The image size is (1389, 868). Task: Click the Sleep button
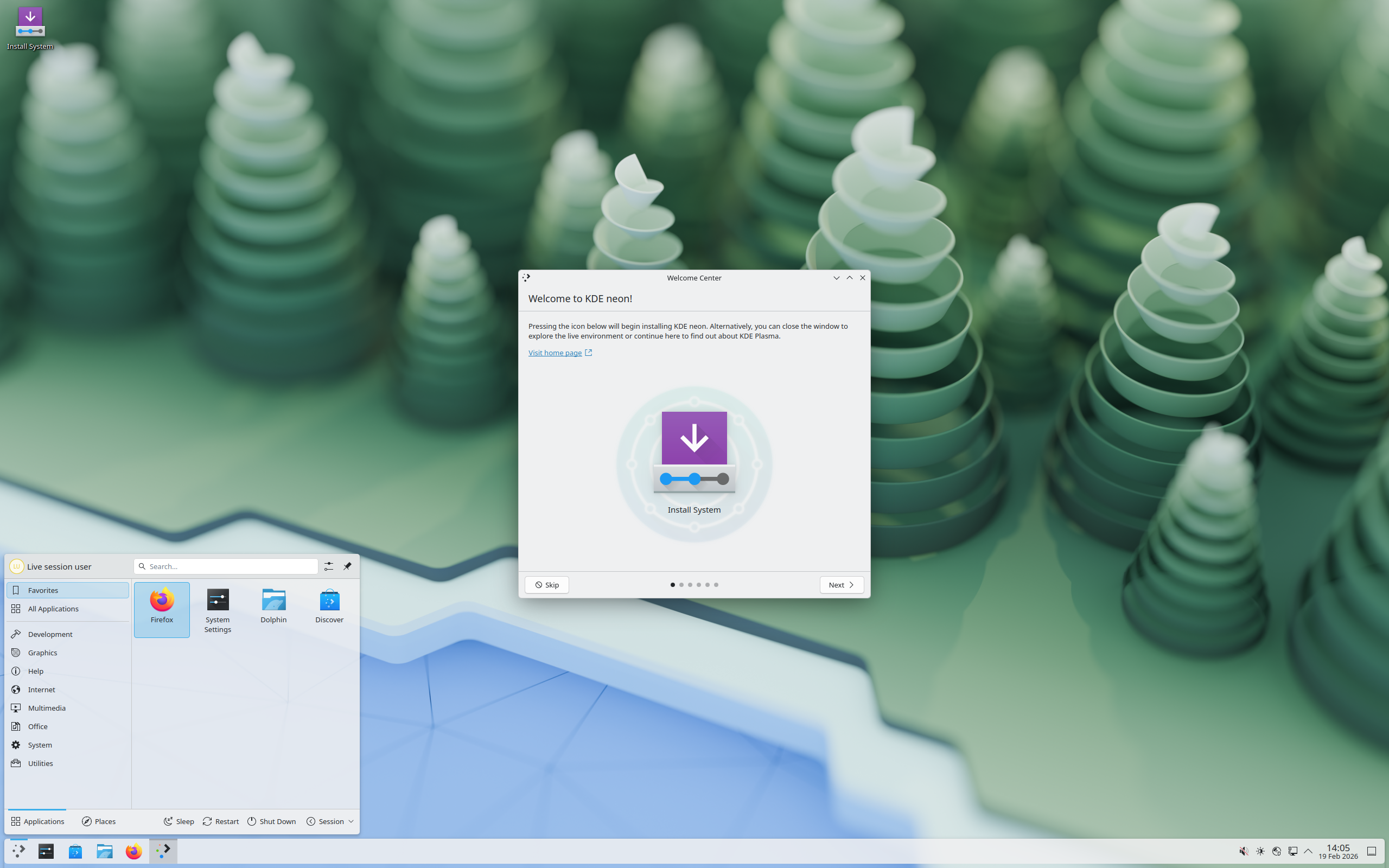(x=179, y=821)
